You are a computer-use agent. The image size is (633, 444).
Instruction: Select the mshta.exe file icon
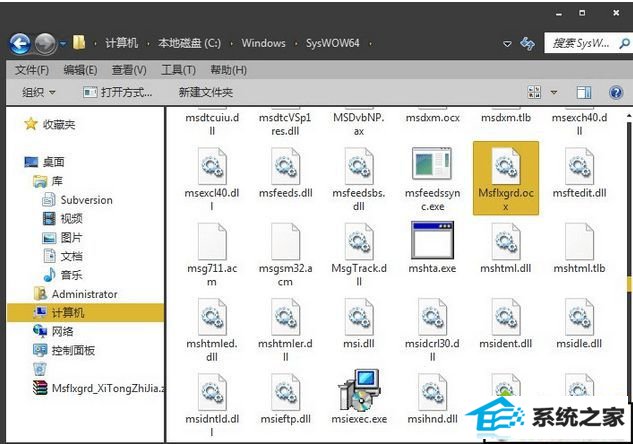click(x=432, y=242)
